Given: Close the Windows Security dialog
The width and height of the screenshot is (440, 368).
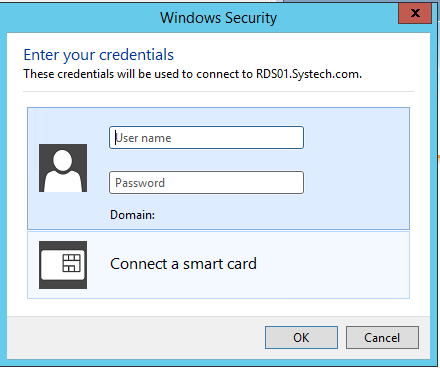Looking at the screenshot, I should [x=415, y=13].
